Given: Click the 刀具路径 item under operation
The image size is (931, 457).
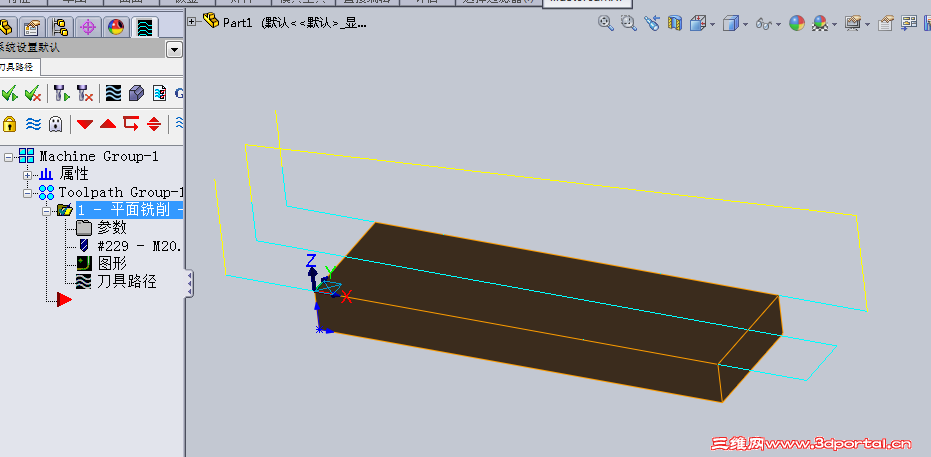Looking at the screenshot, I should coord(126,281).
